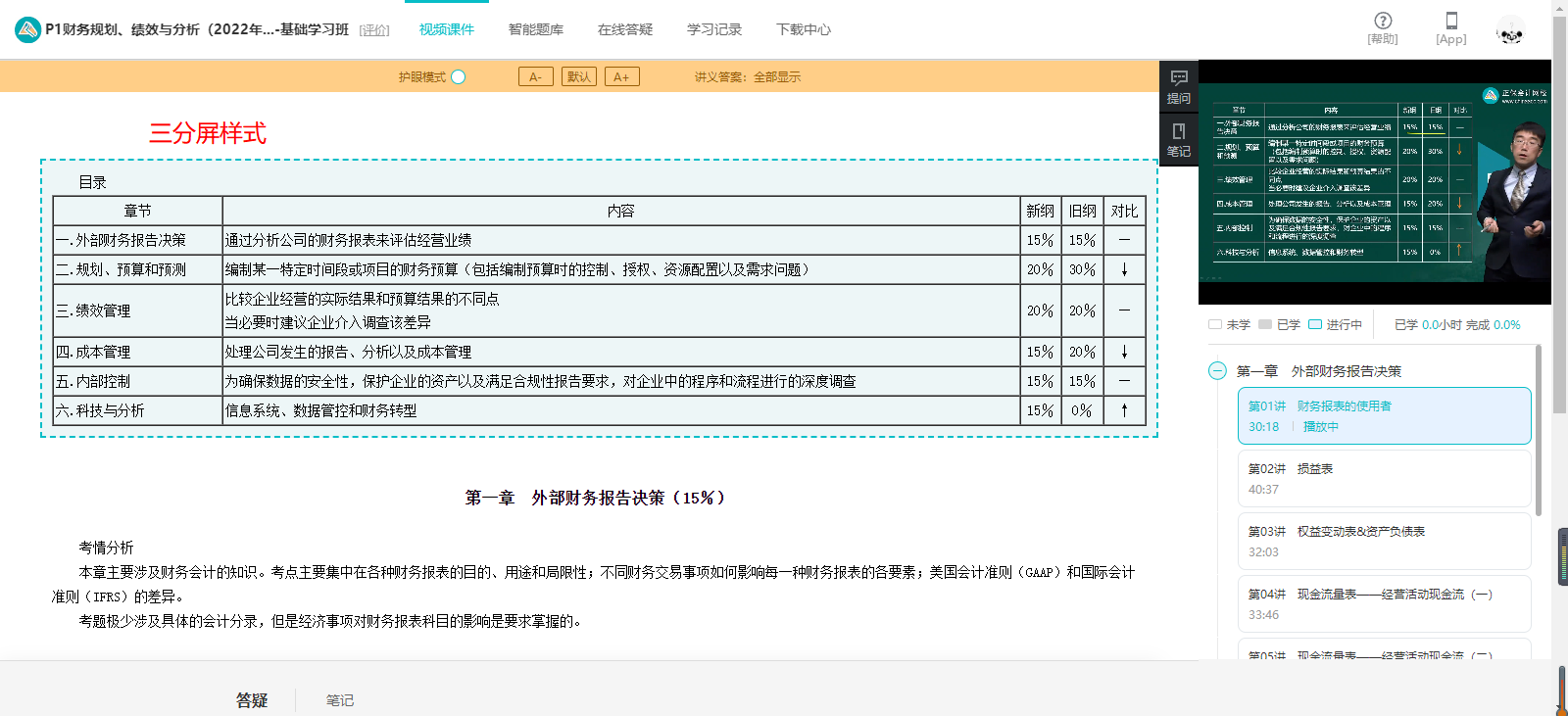The image size is (1568, 716).
Task: Toggle the 护眼模式 eye-care mode
Action: [x=459, y=76]
